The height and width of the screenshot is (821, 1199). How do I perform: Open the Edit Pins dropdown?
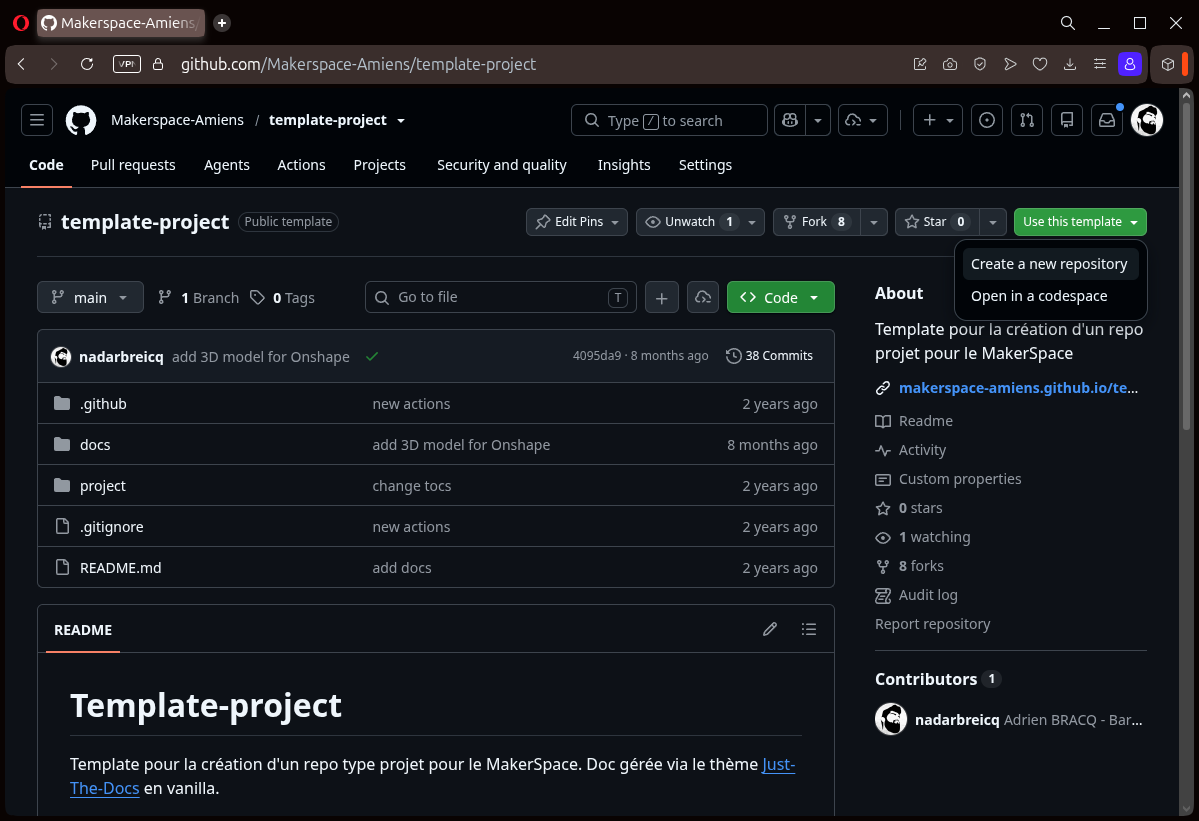click(x=577, y=222)
